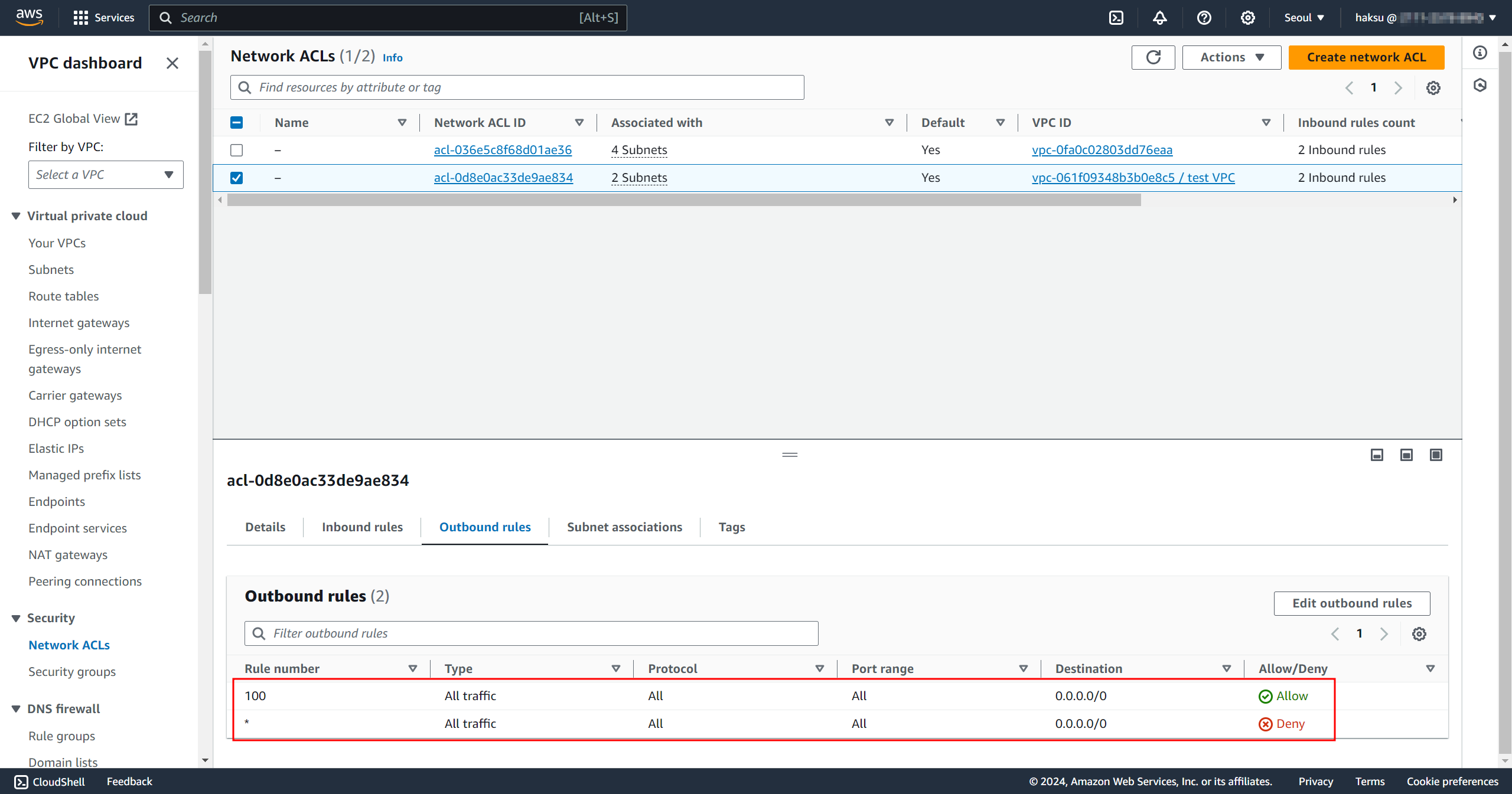
Task: Switch to the Inbound rules tab
Action: 362,527
